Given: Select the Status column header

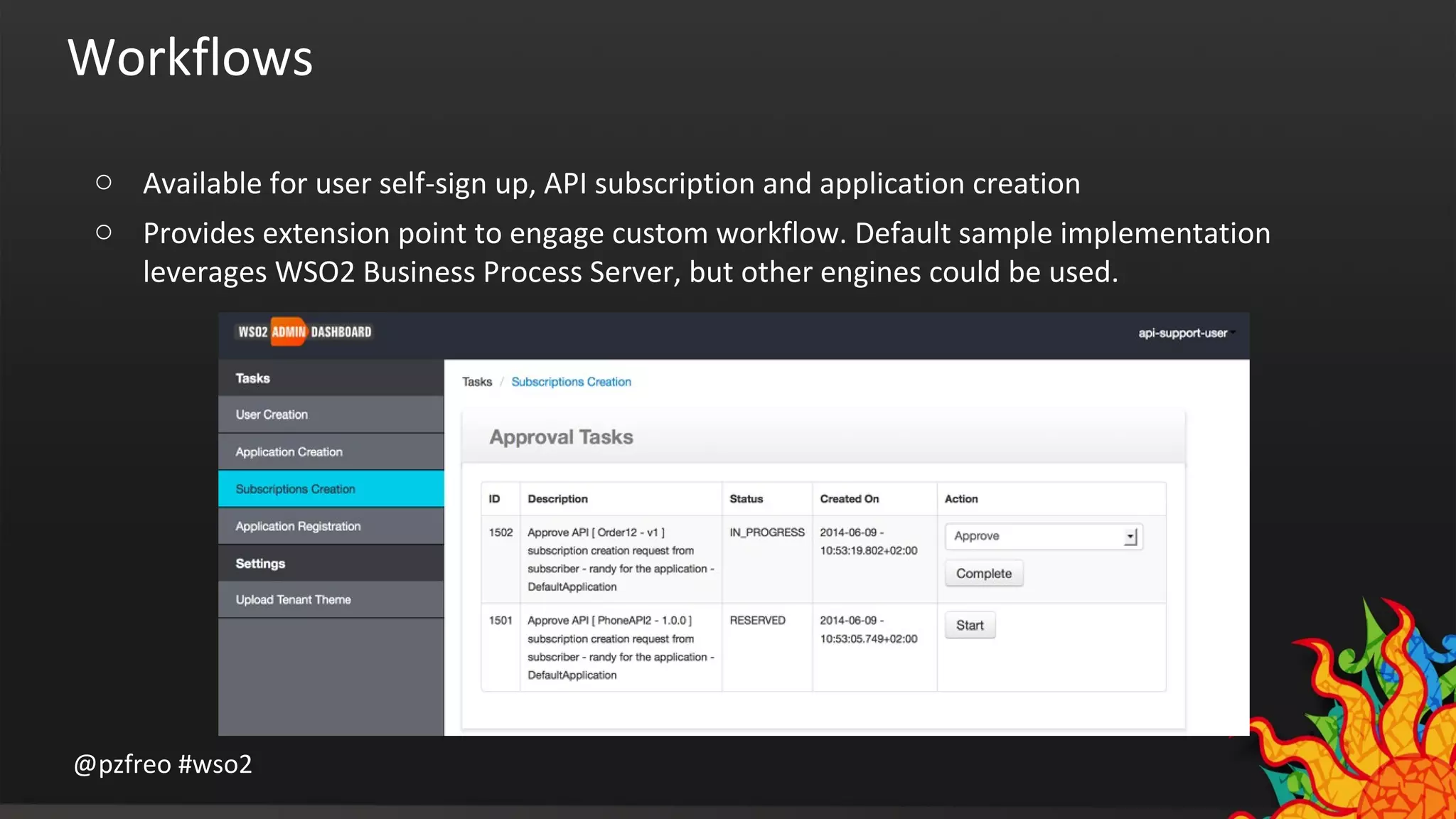Looking at the screenshot, I should click(767, 499).
